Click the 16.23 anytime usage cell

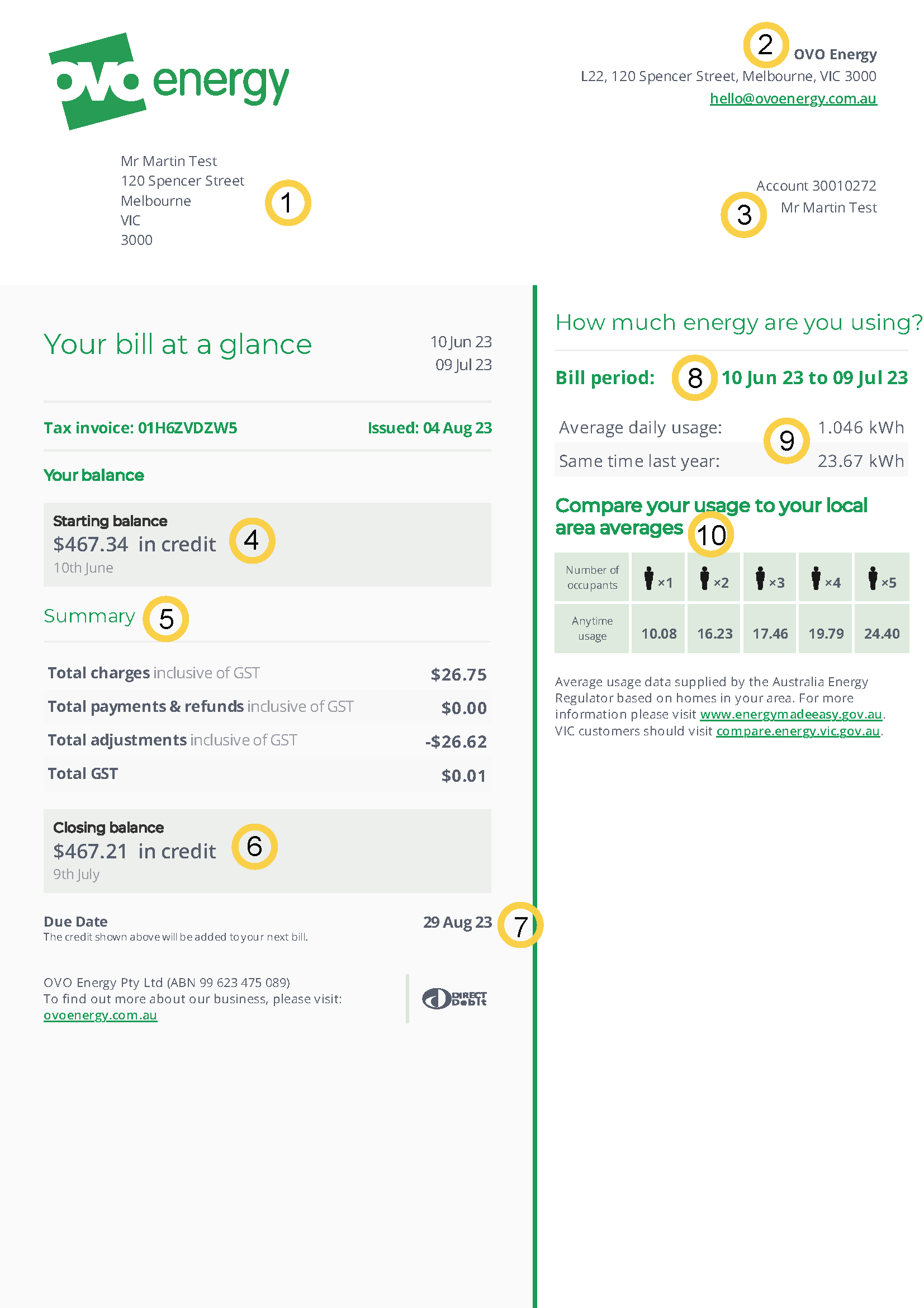tap(714, 634)
